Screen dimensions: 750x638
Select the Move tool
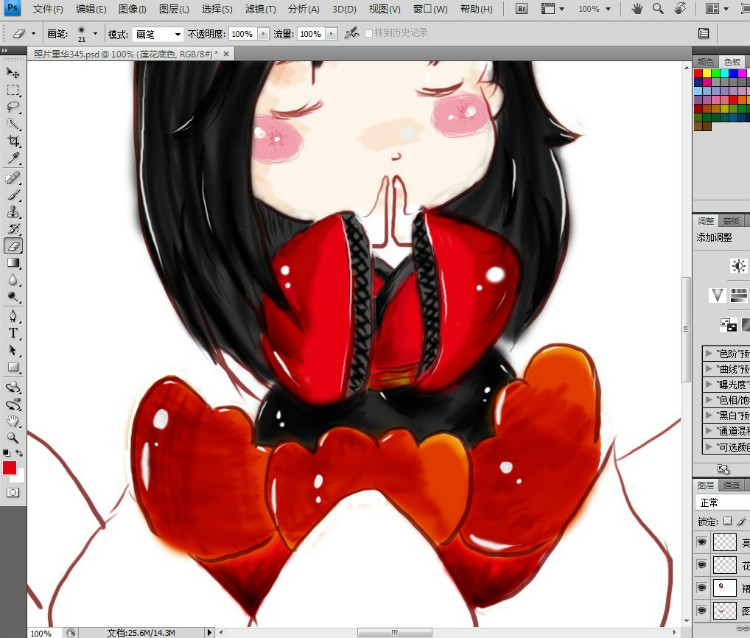(x=13, y=73)
